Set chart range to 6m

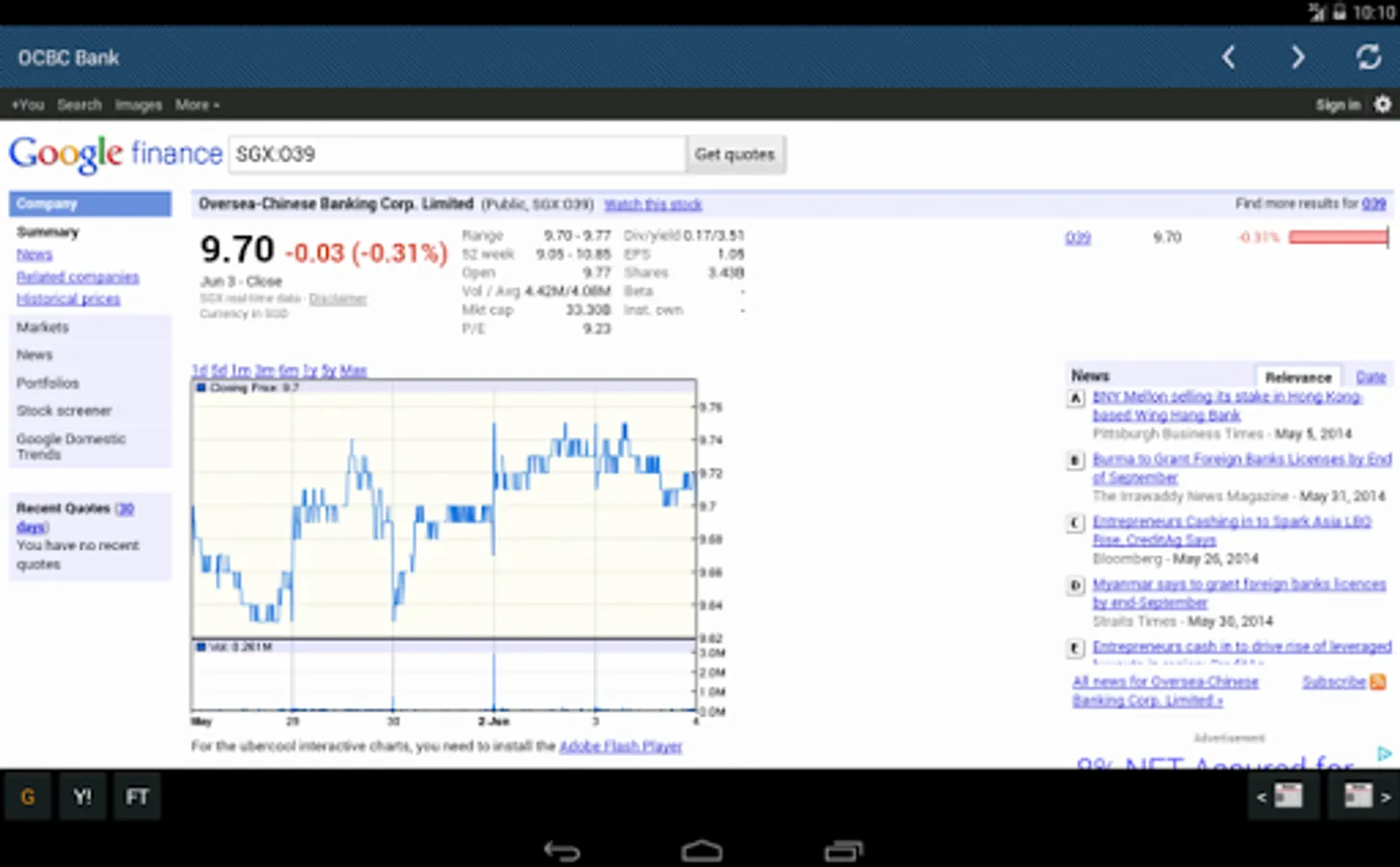pos(289,370)
